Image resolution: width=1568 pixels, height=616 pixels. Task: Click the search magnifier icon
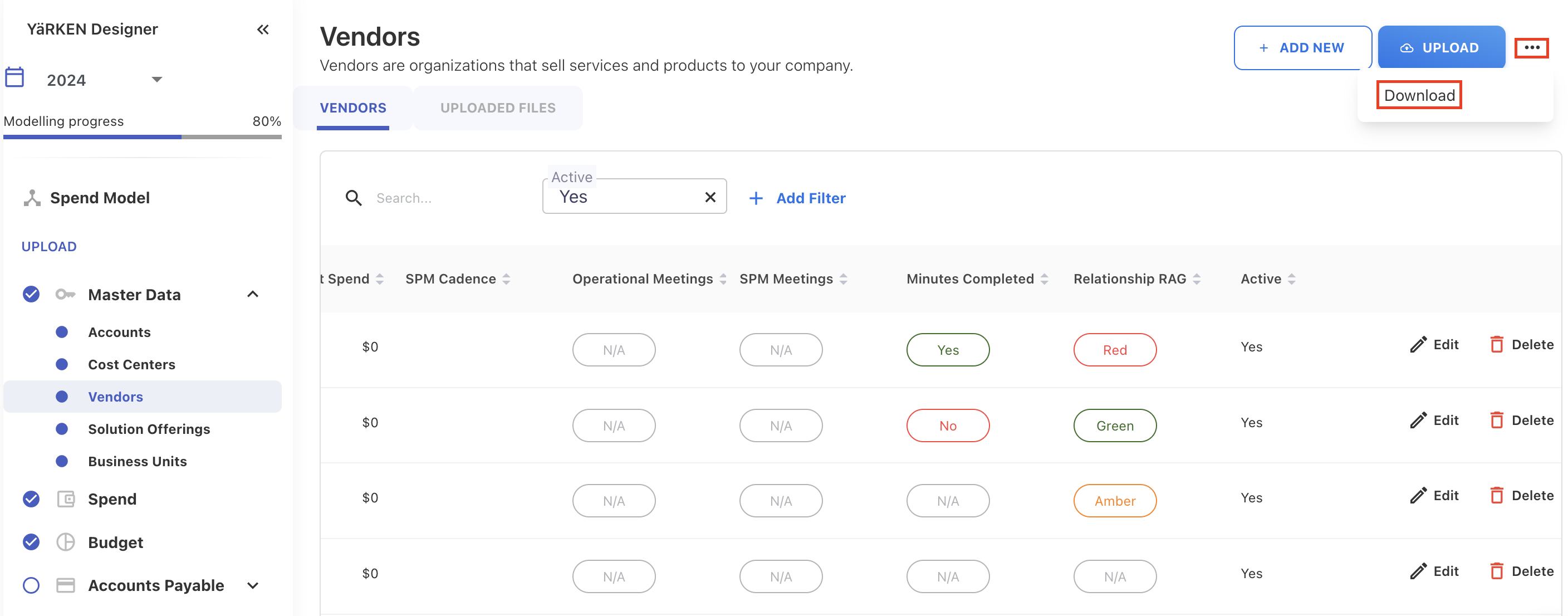353,198
